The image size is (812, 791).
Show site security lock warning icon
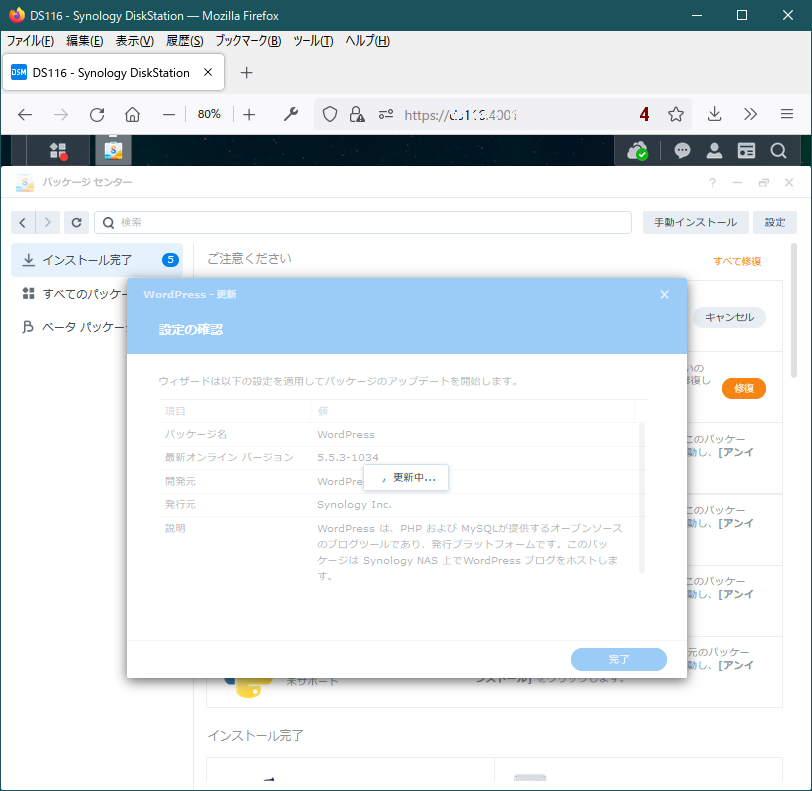[357, 114]
